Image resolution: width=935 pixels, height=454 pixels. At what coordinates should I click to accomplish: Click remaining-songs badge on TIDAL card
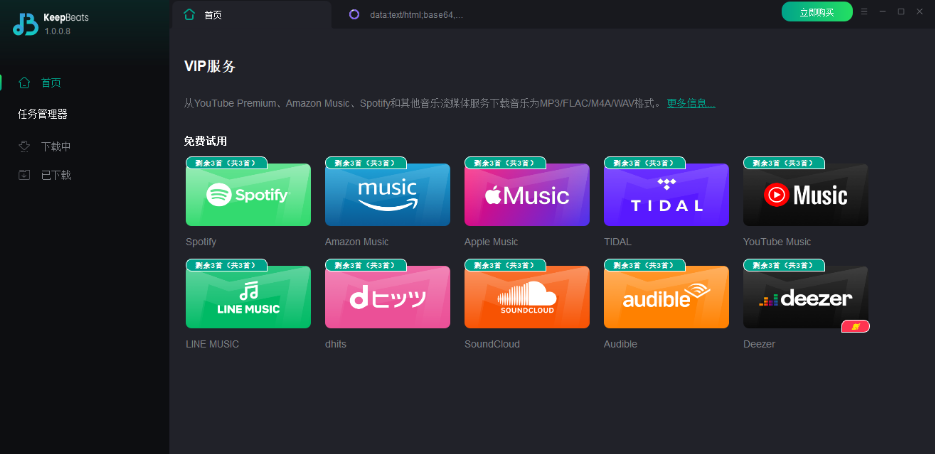[x=645, y=162]
